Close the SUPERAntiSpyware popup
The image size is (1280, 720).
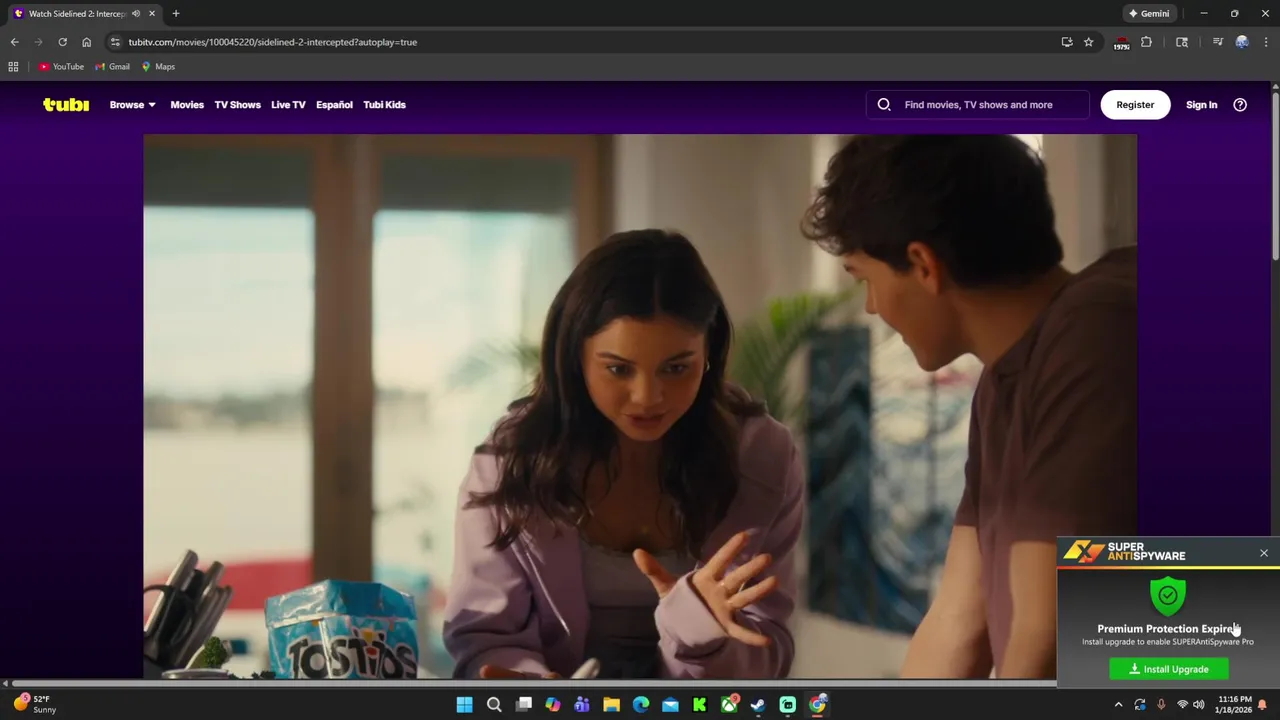[1264, 553]
